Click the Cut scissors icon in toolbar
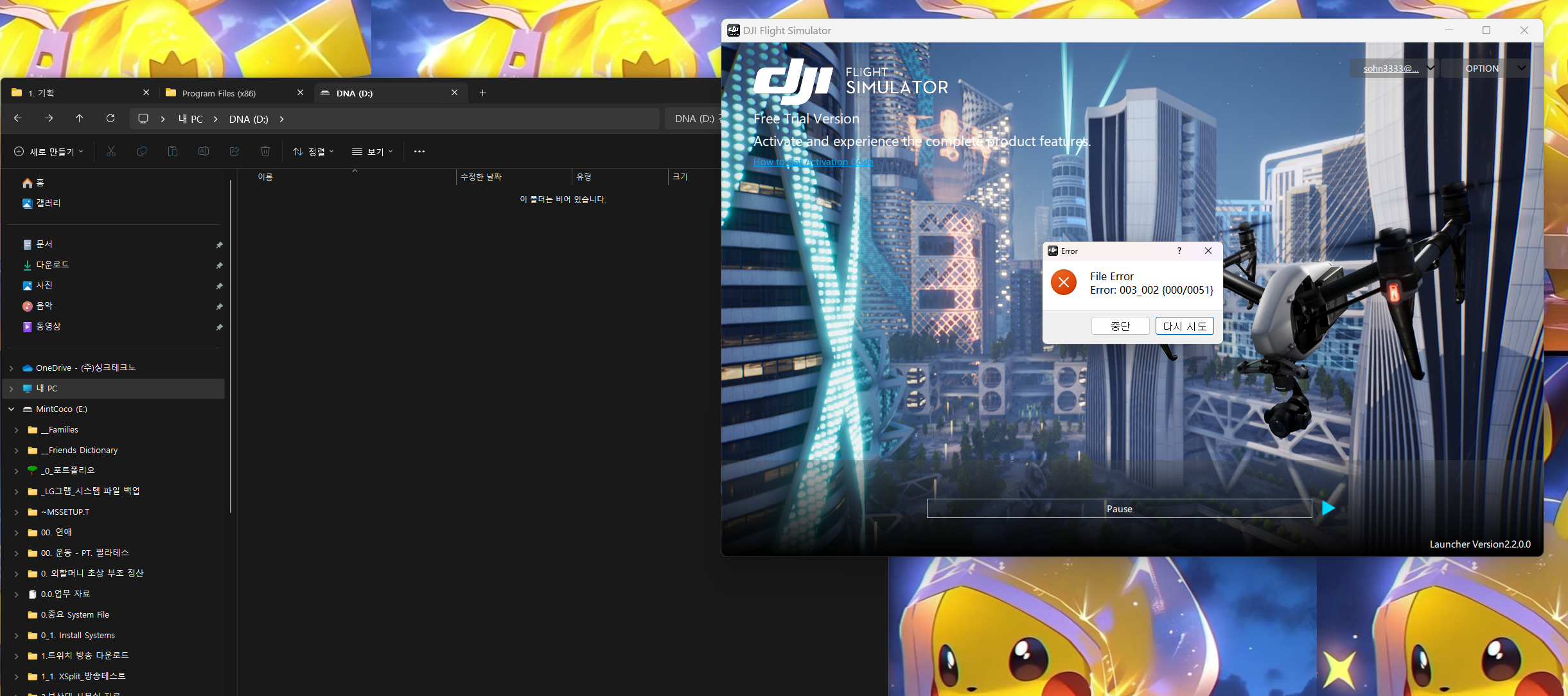 pos(111,152)
